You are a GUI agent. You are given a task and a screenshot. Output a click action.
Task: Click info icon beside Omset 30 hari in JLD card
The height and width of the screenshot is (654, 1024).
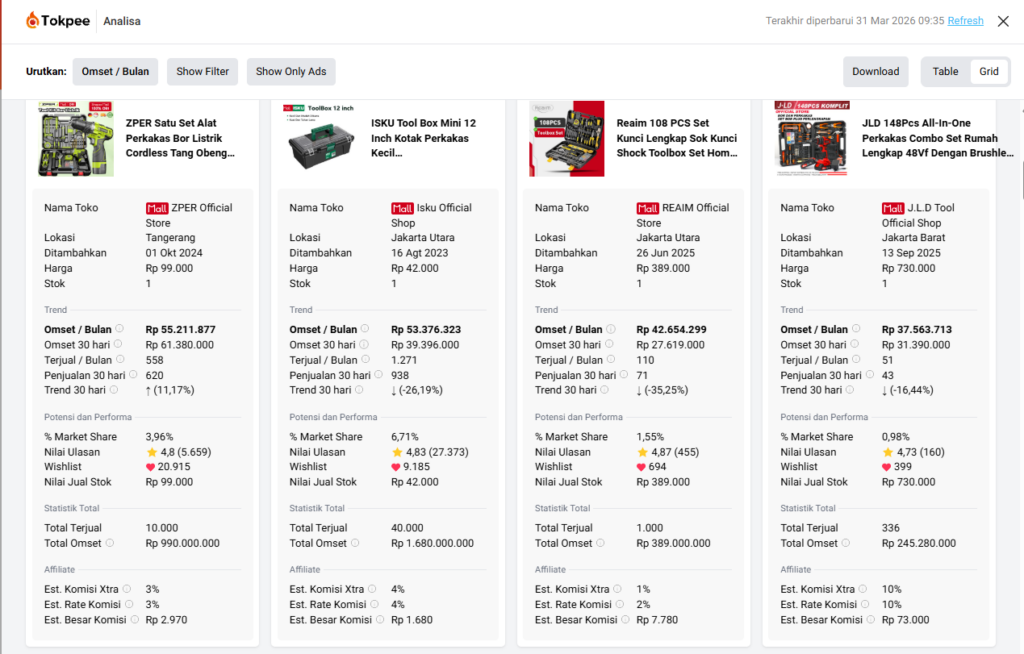[x=855, y=344]
